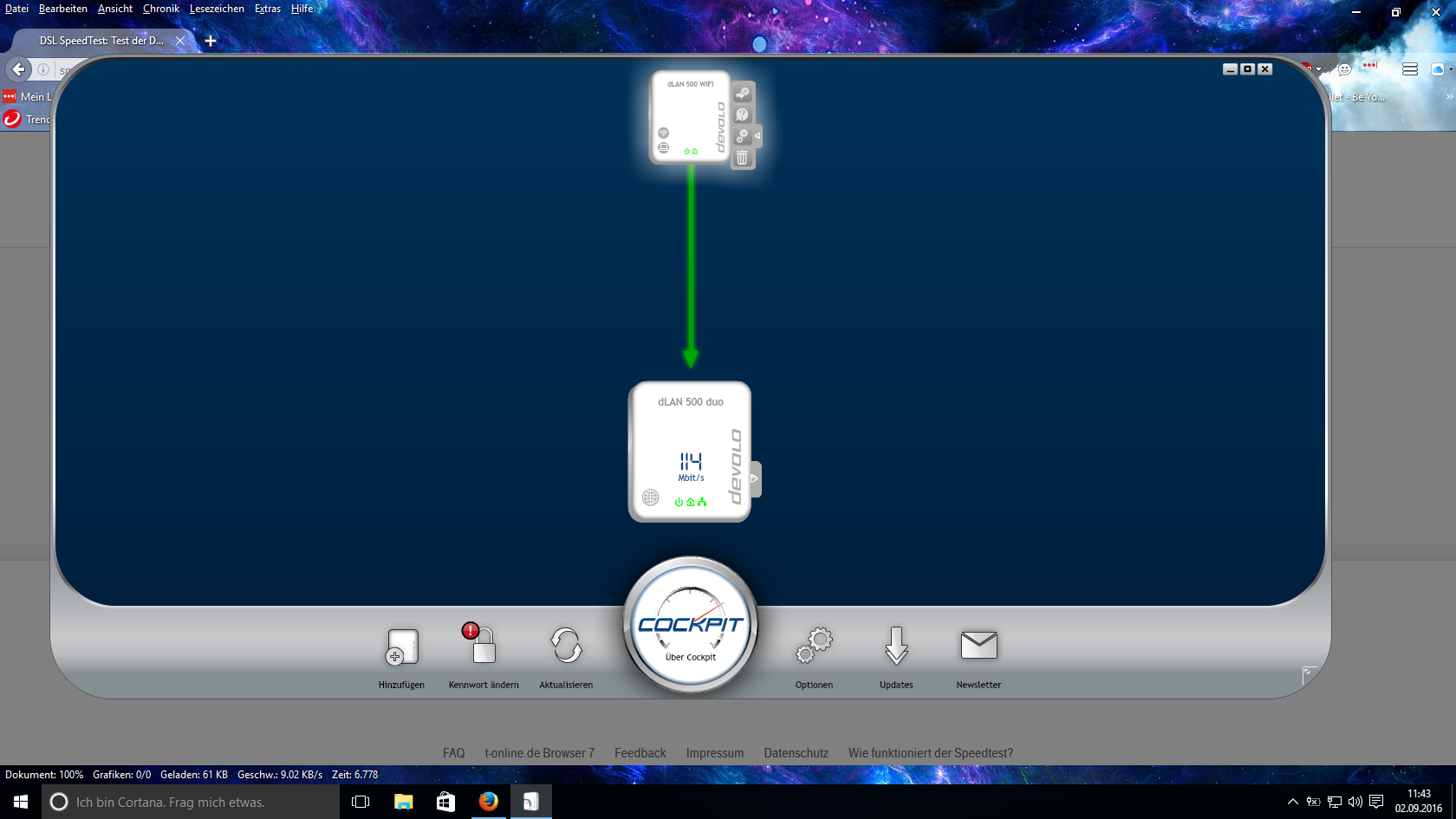Open the Über Cockpit center dial
The image size is (1456, 819).
coord(691,624)
